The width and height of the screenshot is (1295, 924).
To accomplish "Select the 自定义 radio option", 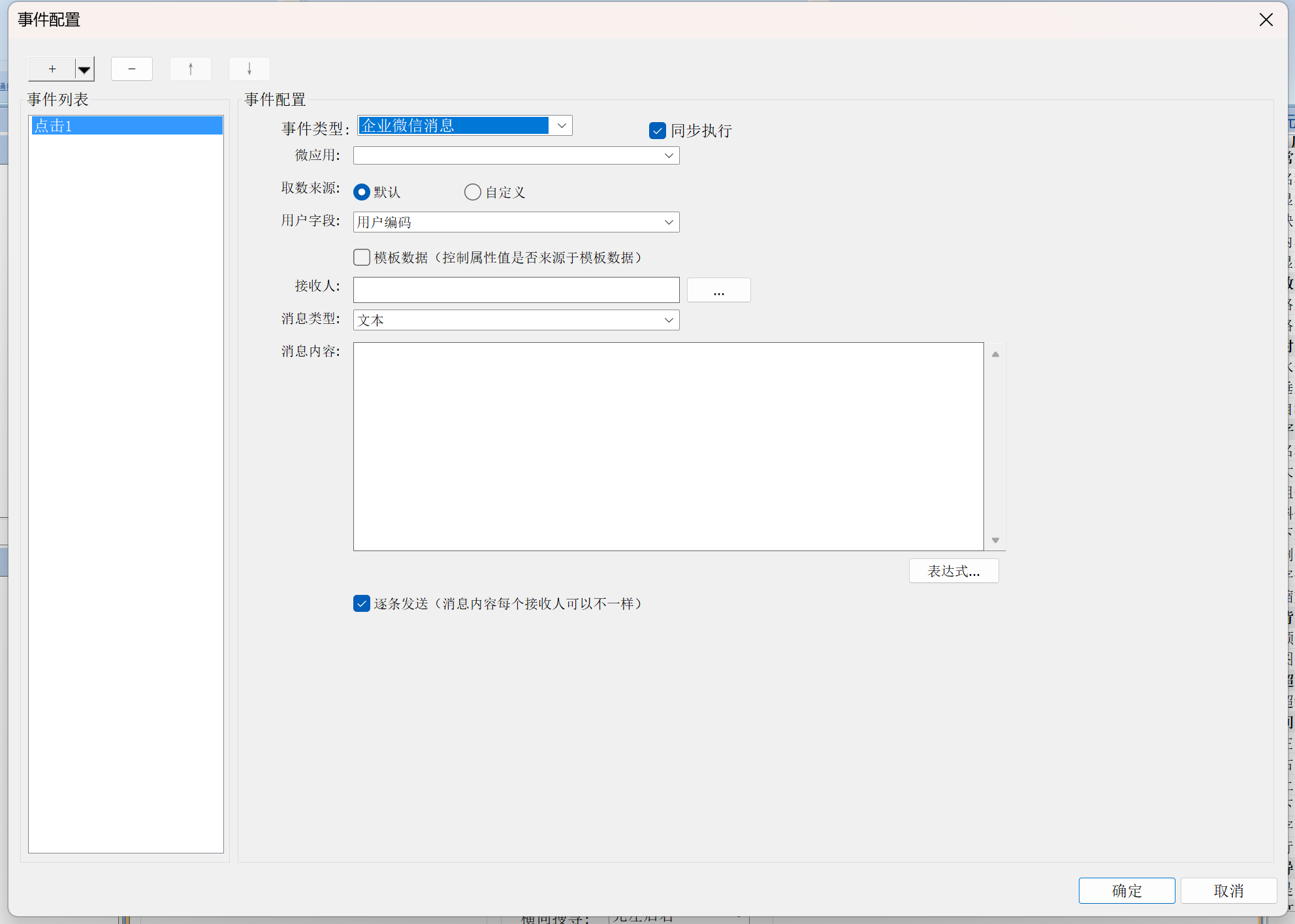I will tap(473, 192).
